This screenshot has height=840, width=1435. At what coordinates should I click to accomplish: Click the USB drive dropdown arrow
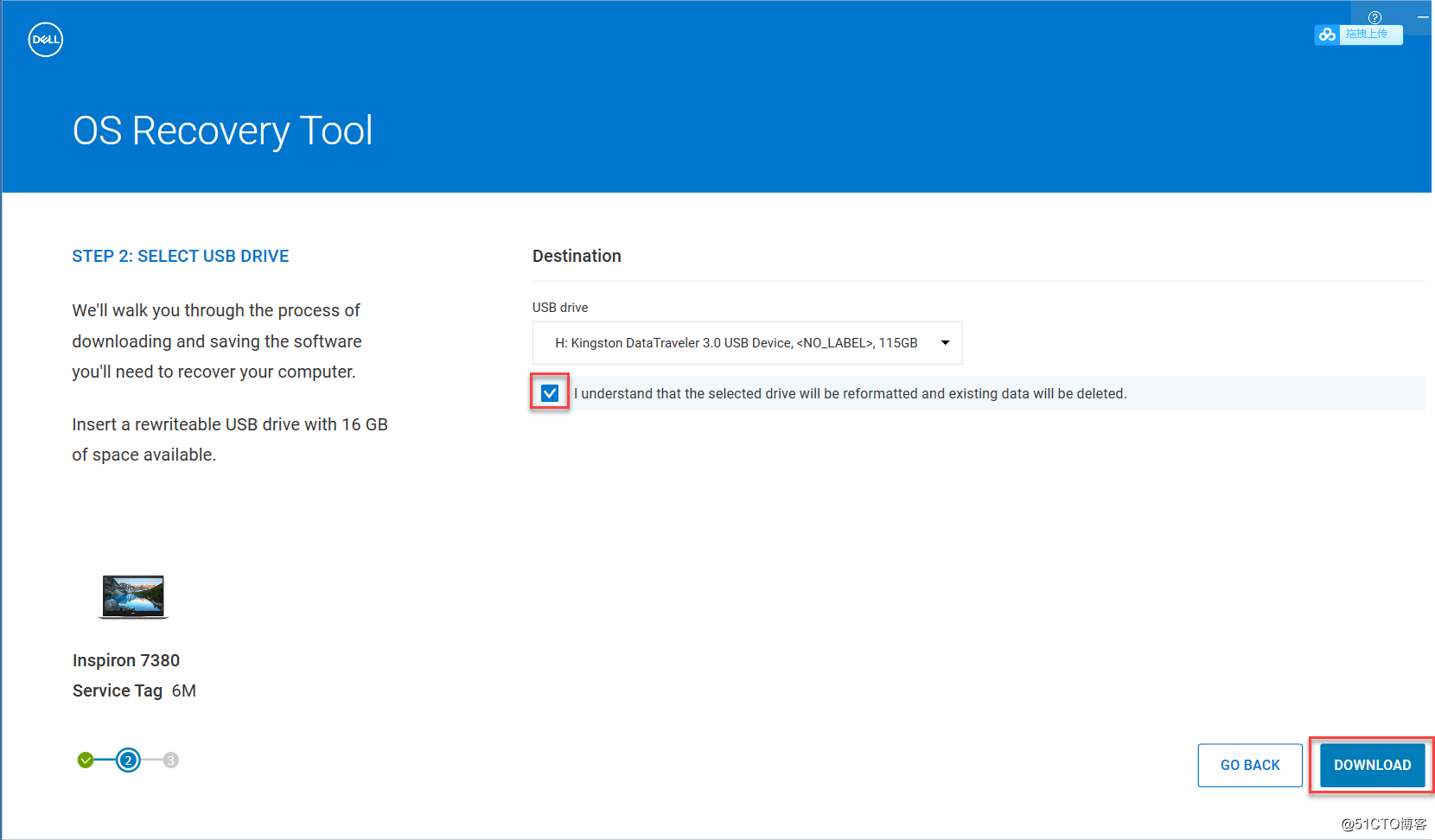(945, 343)
